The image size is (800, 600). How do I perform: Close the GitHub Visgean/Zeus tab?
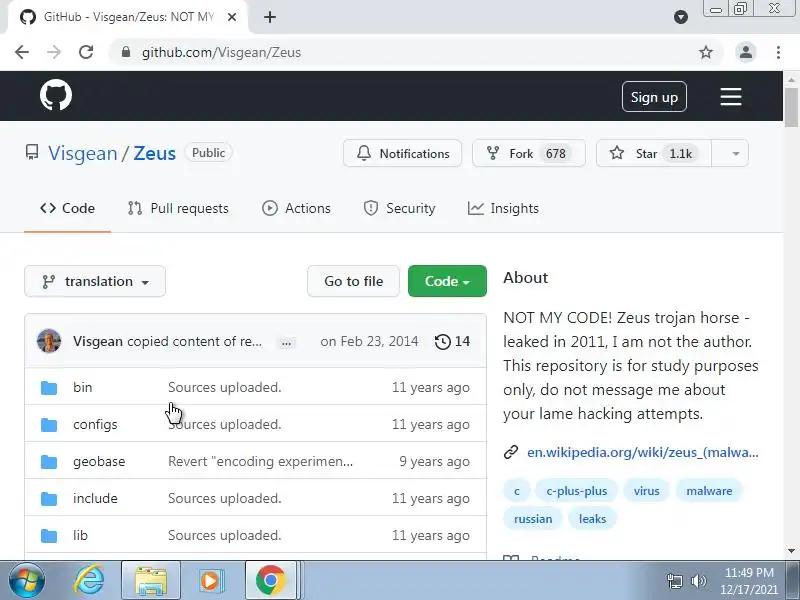pyautogui.click(x=232, y=17)
